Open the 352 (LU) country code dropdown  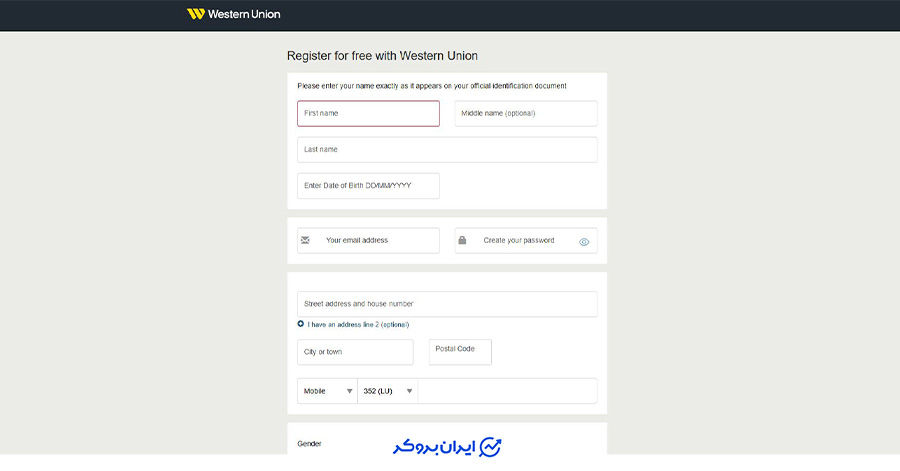coord(387,391)
